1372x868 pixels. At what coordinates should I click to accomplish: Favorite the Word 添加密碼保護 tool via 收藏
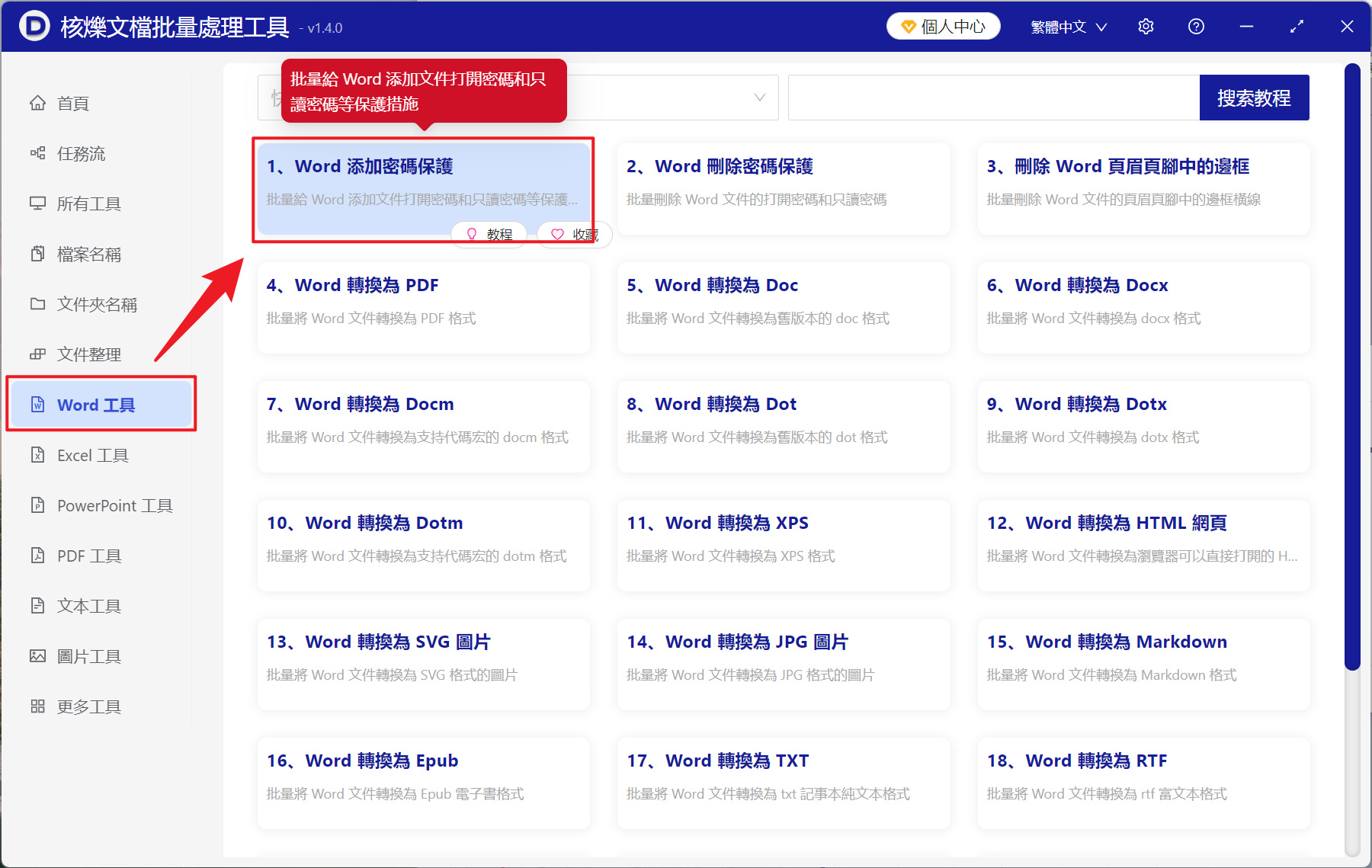tap(574, 234)
